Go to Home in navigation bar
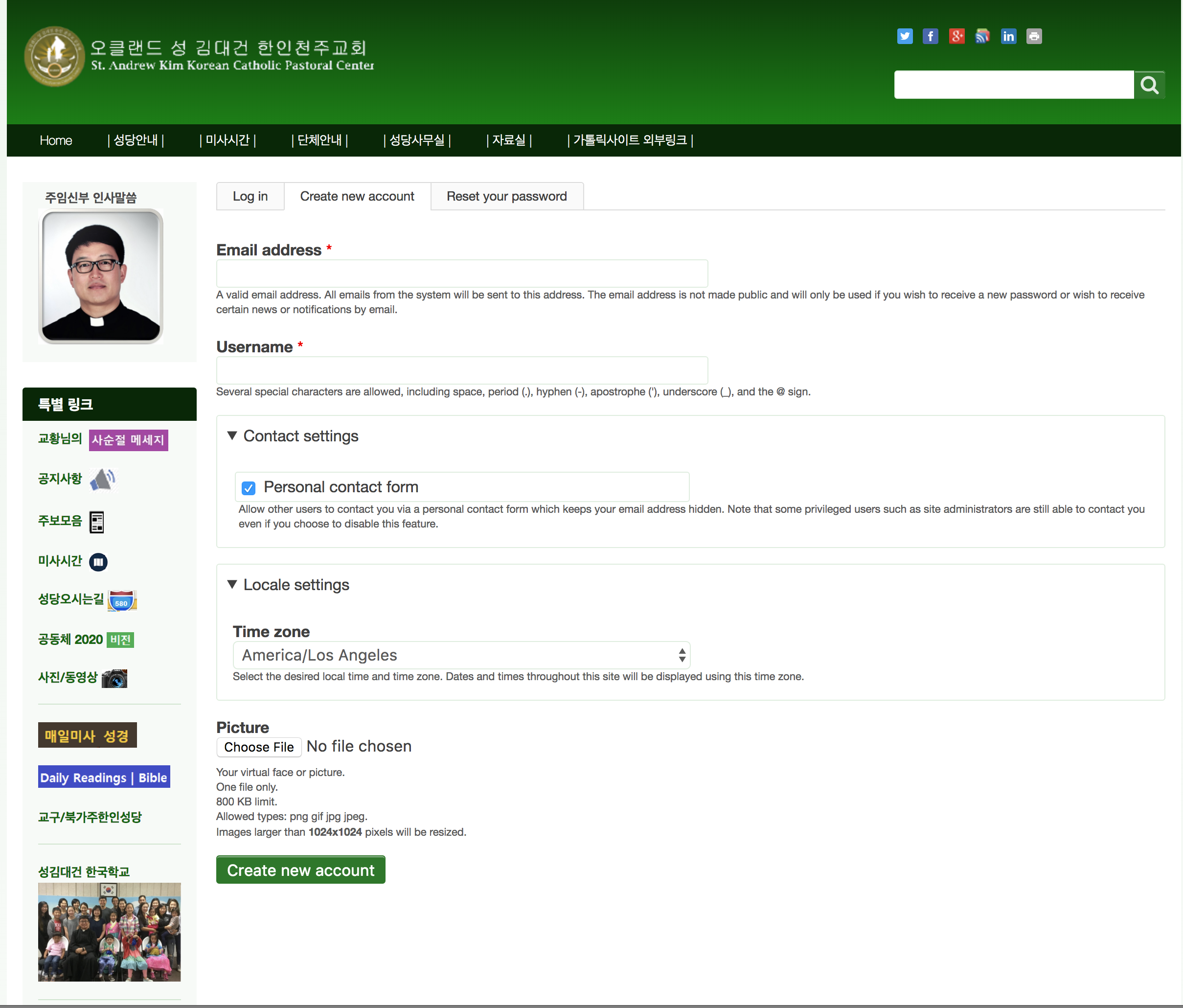 click(x=56, y=140)
